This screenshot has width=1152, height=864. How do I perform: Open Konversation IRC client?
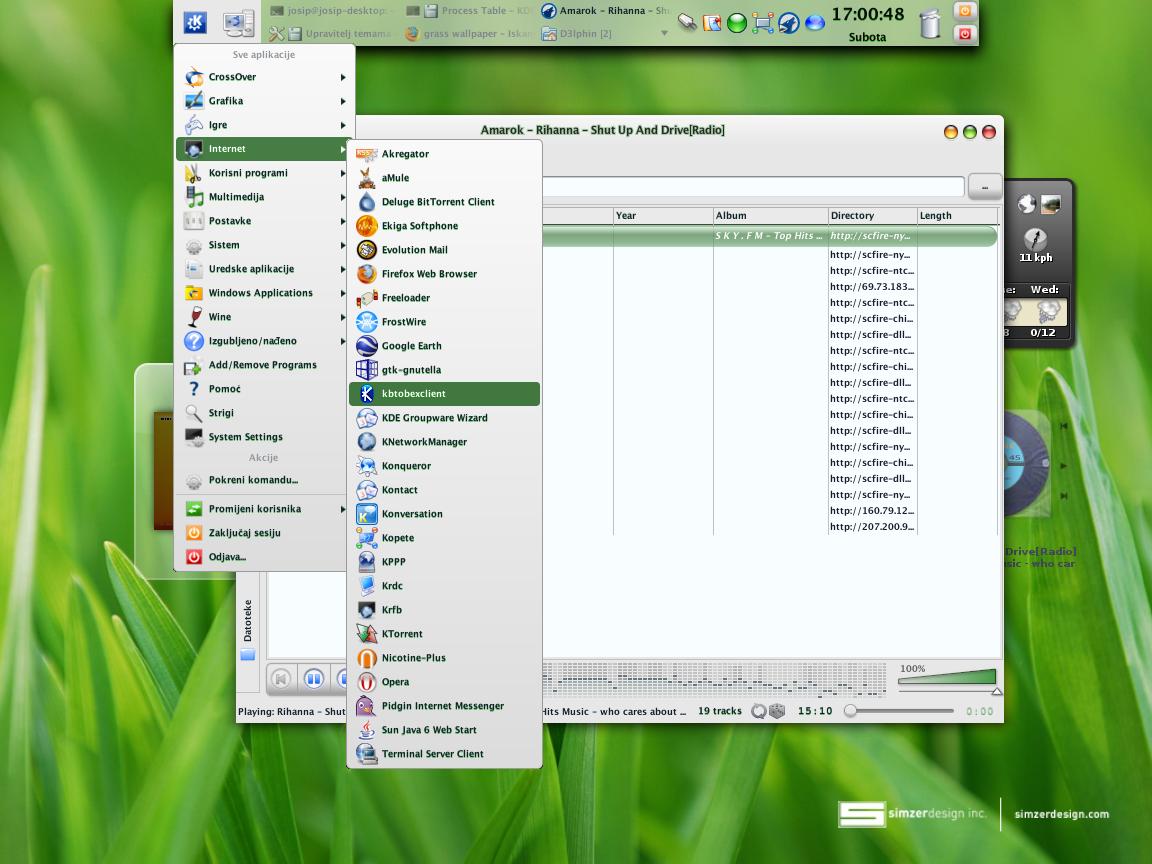444,514
